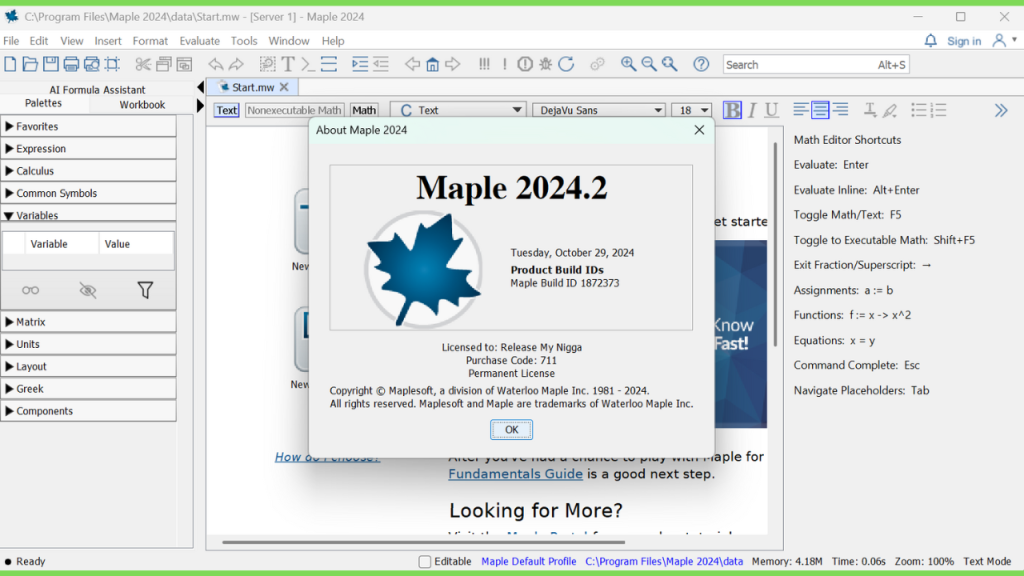Open print preview from the toolbar

tap(91, 64)
